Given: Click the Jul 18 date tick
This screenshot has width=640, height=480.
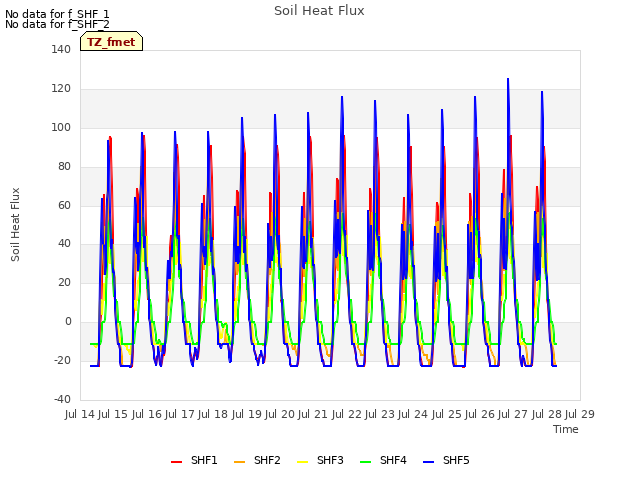Looking at the screenshot, I should coord(213,414).
